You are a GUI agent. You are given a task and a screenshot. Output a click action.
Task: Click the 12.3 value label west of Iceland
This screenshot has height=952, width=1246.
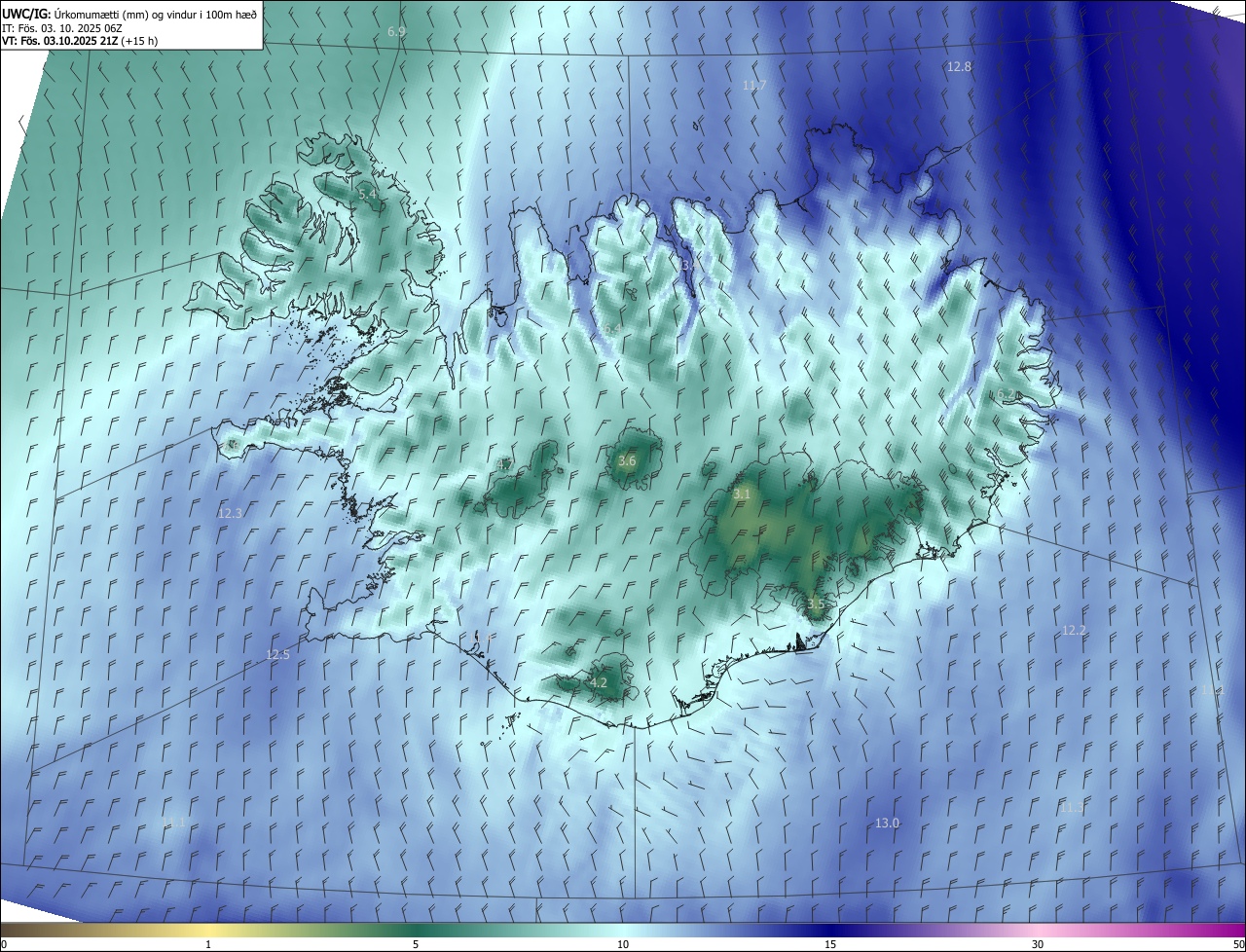tap(230, 513)
